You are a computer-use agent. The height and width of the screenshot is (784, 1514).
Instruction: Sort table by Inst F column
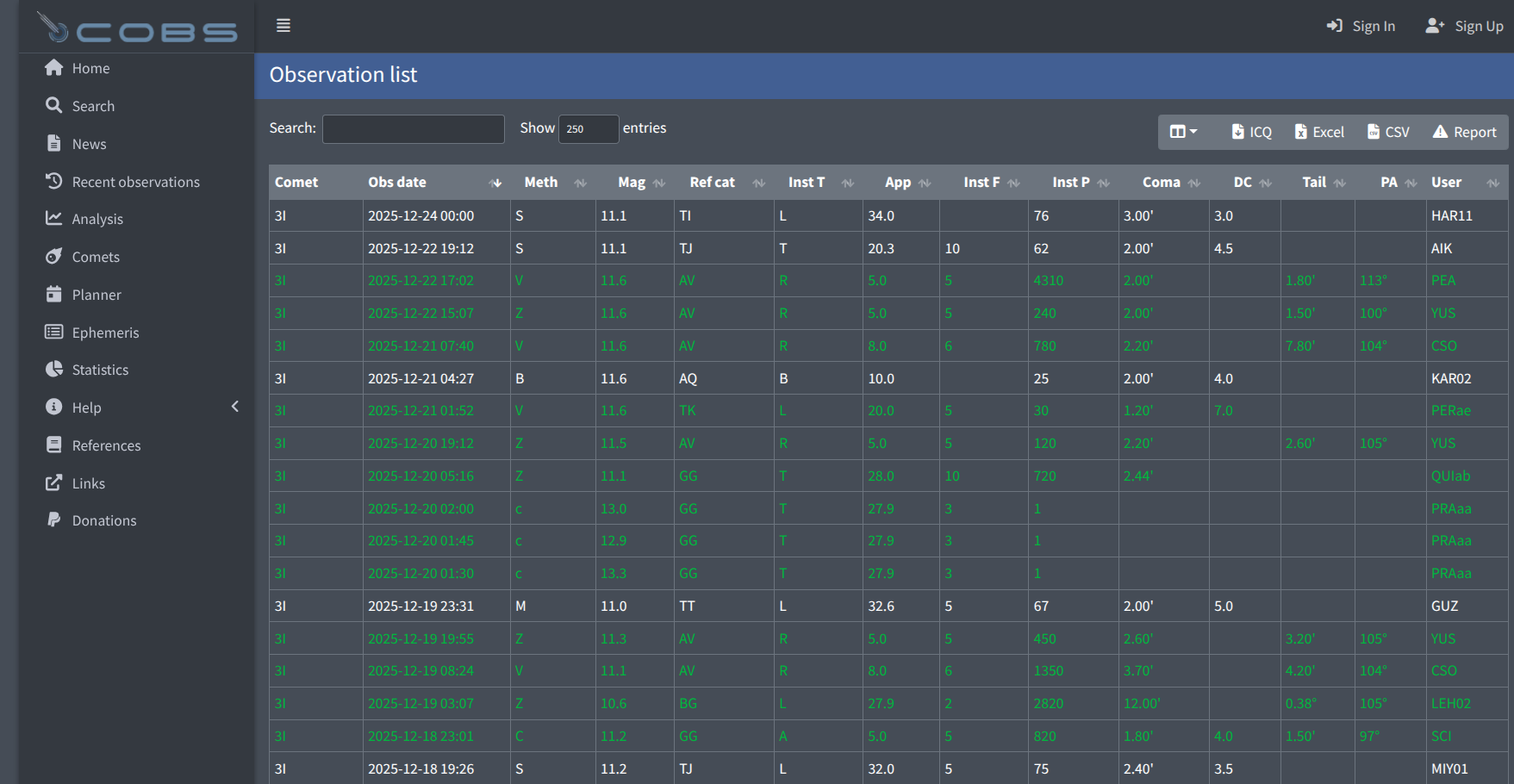click(983, 182)
